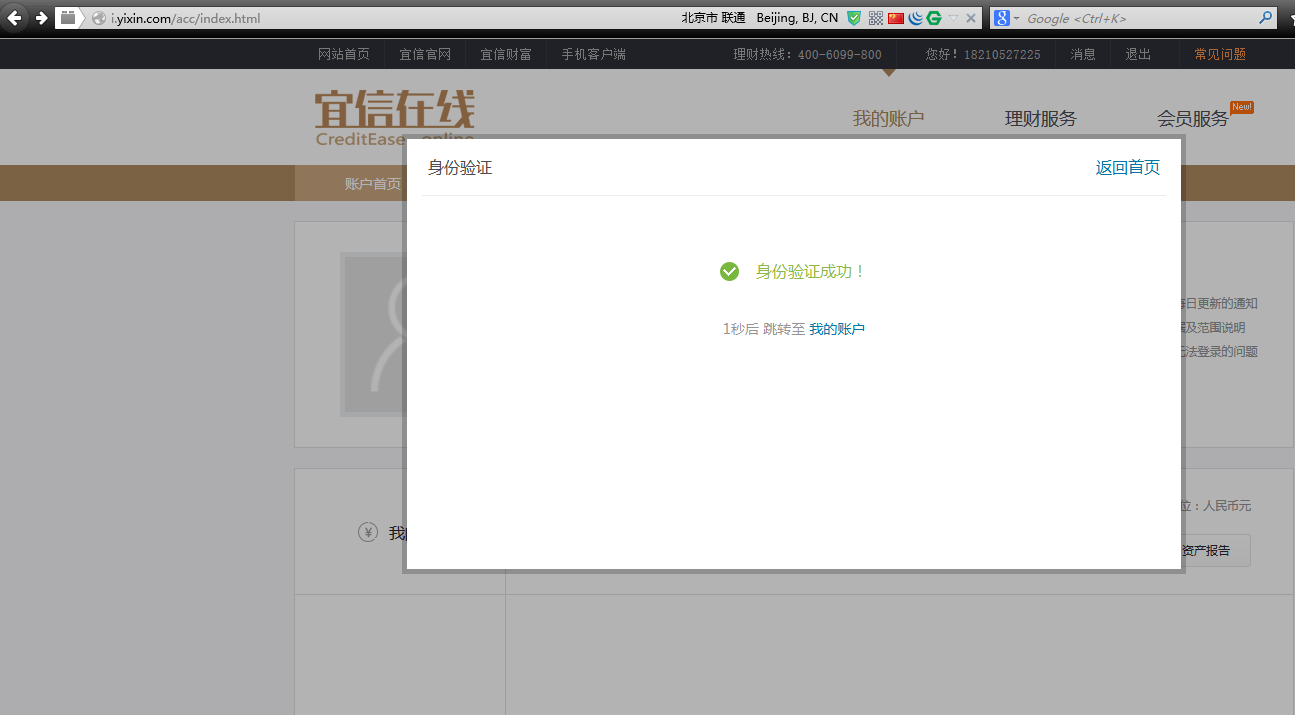Click the magnifier search icon
1295x715 pixels.
[1265, 18]
